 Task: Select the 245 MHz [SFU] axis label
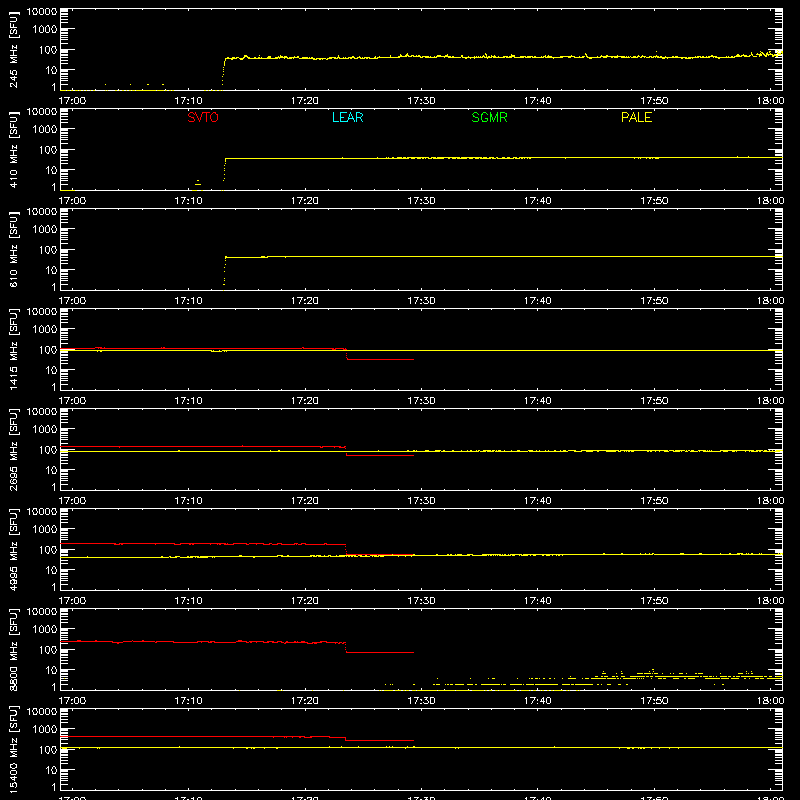click(x=13, y=49)
